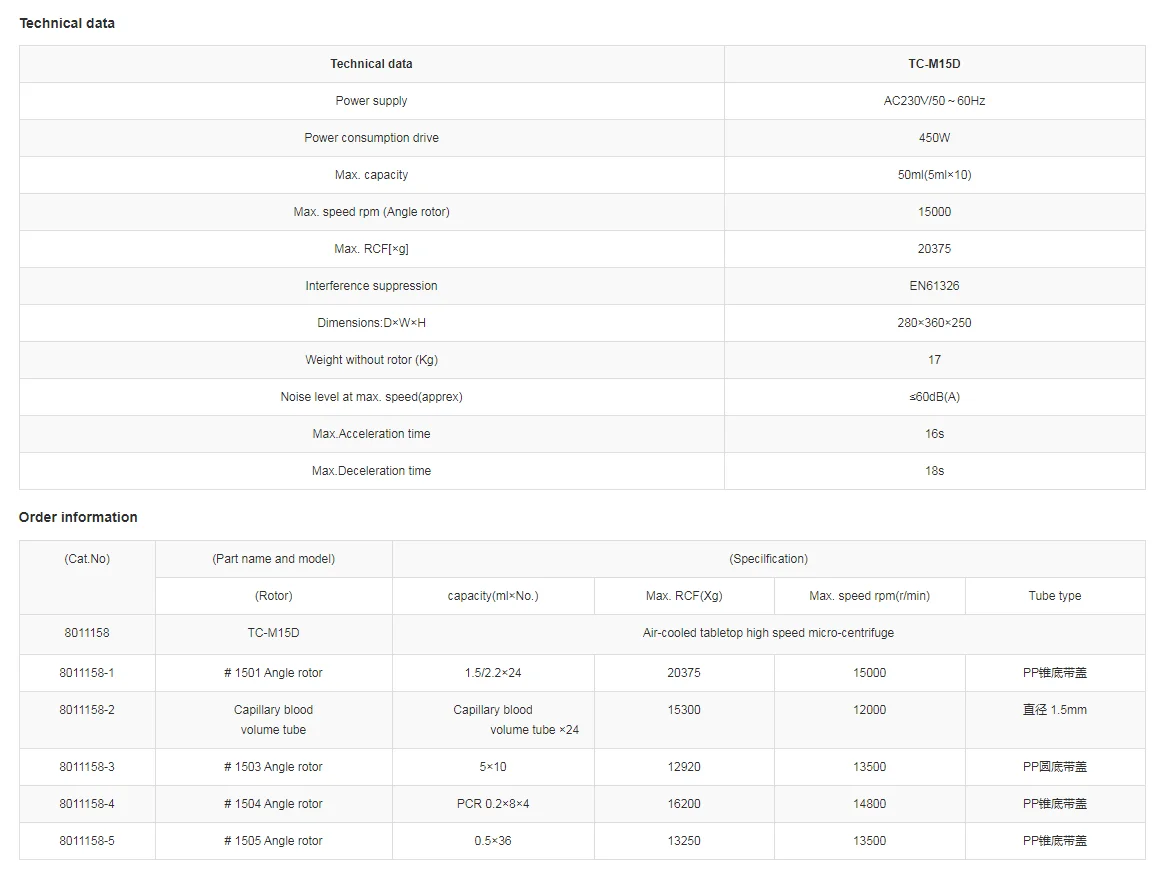Select Air-cooled tabletop high speed micro-centrifuge text
The width and height of the screenshot is (1165, 880).
click(768, 633)
